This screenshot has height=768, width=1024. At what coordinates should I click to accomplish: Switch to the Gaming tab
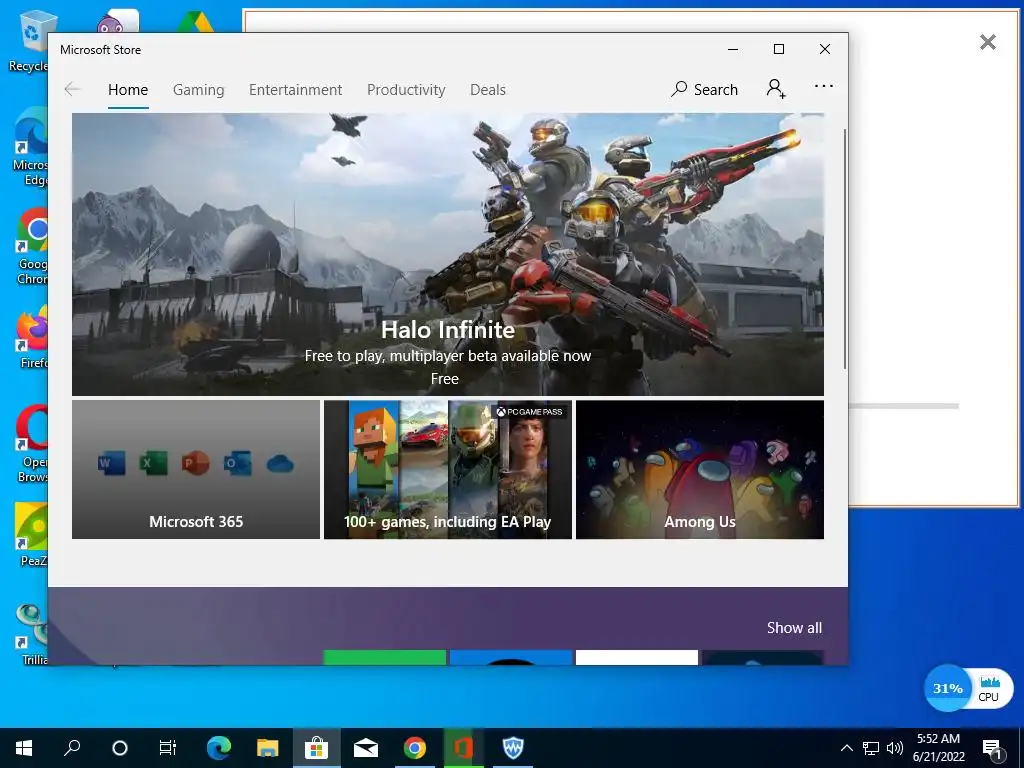coord(199,89)
